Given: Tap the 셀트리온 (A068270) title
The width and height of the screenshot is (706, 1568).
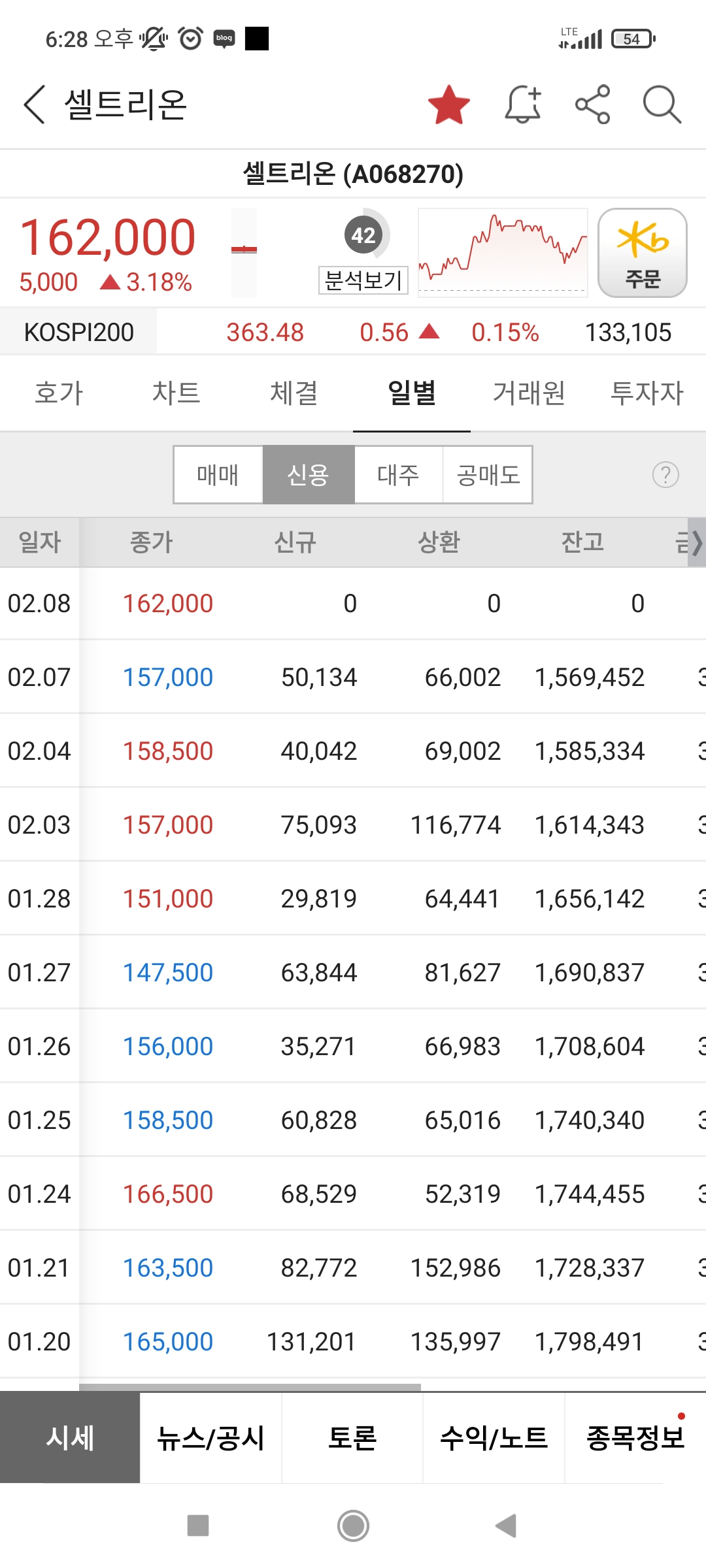Looking at the screenshot, I should tap(353, 174).
